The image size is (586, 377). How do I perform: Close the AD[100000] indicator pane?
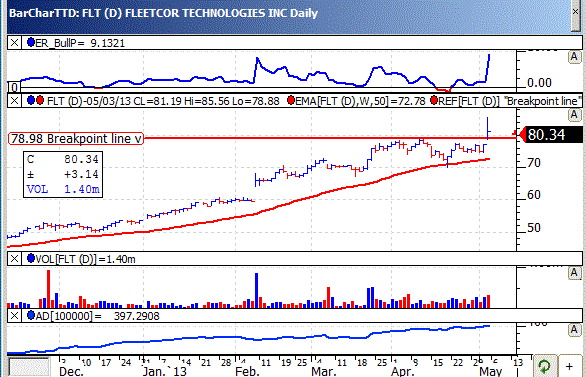[x=14, y=316]
